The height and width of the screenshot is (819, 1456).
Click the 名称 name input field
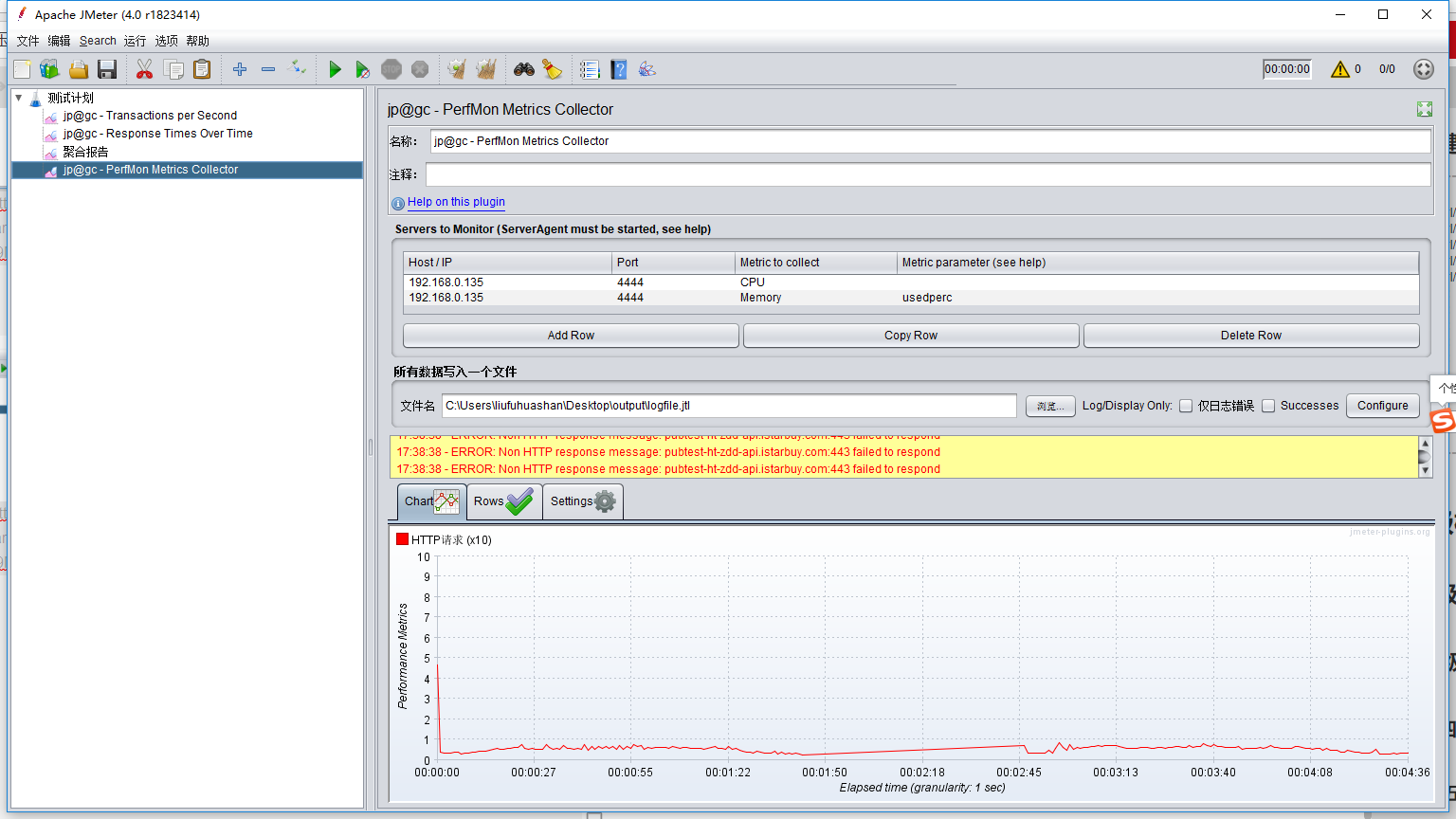tap(930, 141)
